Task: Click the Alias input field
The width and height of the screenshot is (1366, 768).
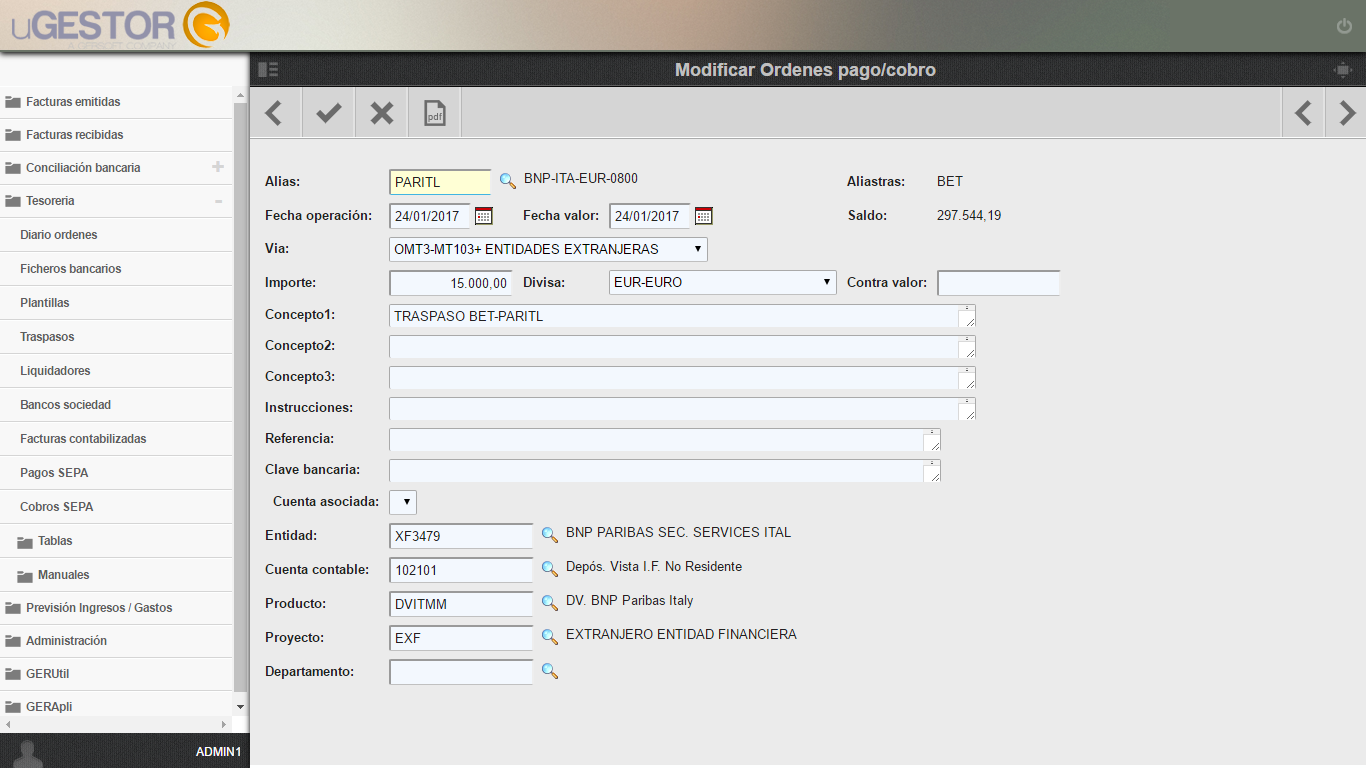Action: (x=440, y=182)
